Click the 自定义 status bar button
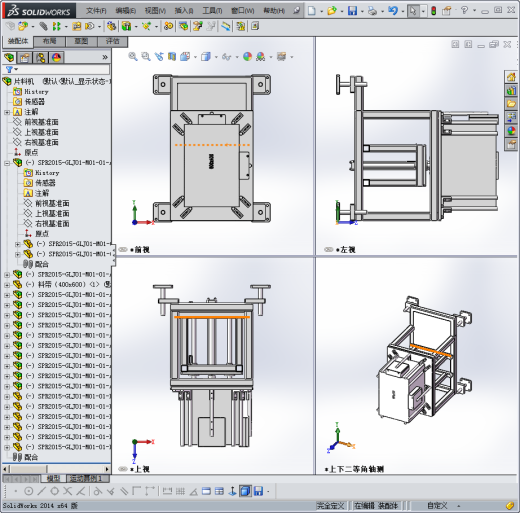The image size is (520, 513). [437, 506]
